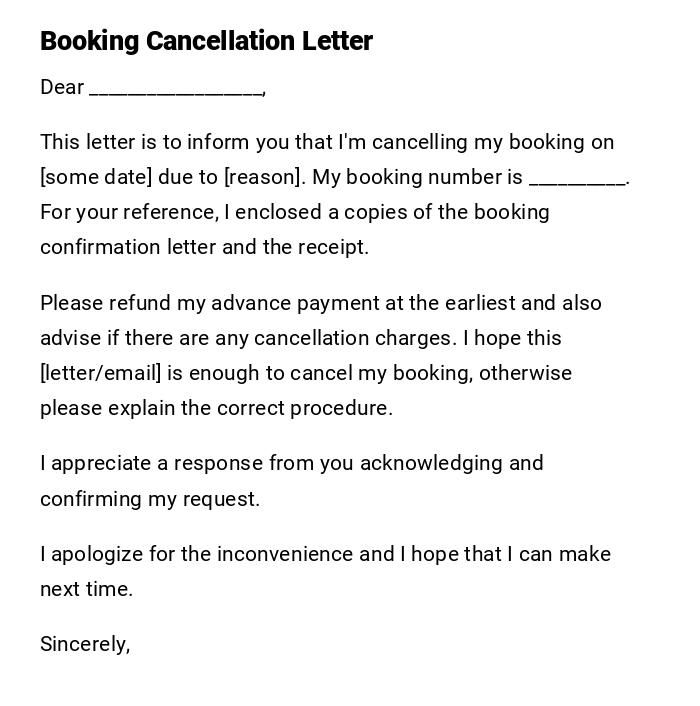Click the blank recipient name line after Dear
The image size is (700, 706).
coord(176,89)
